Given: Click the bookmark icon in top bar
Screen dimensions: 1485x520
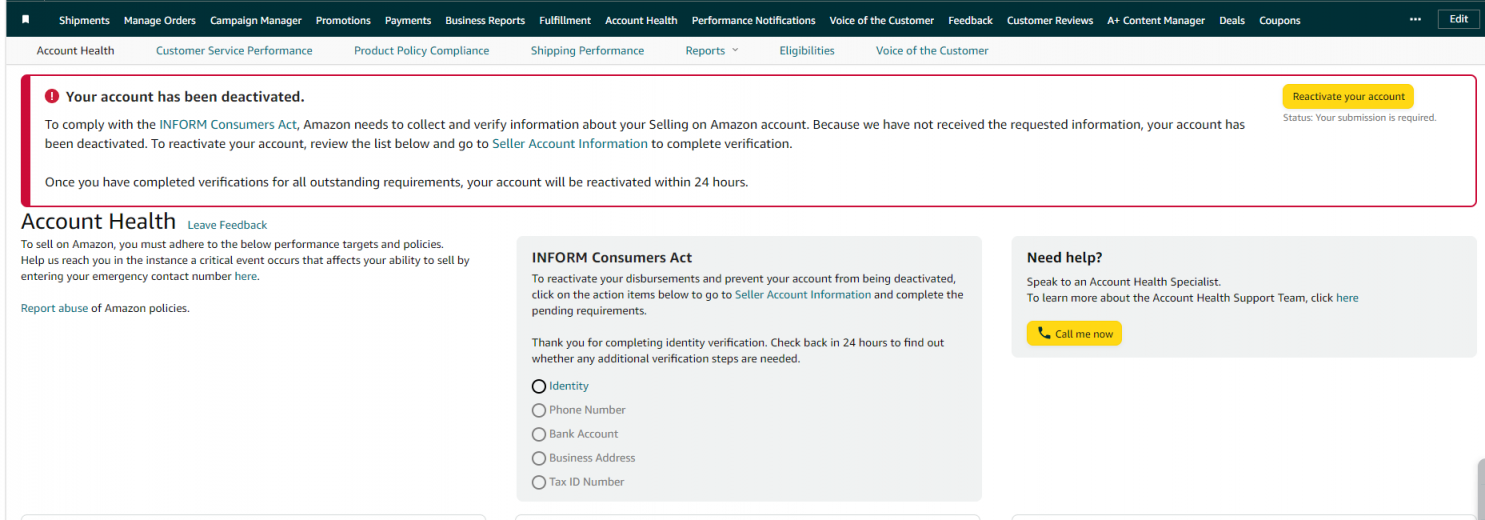Looking at the screenshot, I should point(26,19).
